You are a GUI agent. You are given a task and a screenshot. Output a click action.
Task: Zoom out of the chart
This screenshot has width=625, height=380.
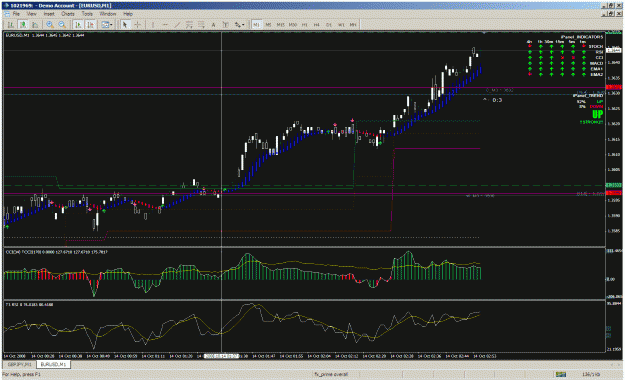pyautogui.click(x=62, y=25)
